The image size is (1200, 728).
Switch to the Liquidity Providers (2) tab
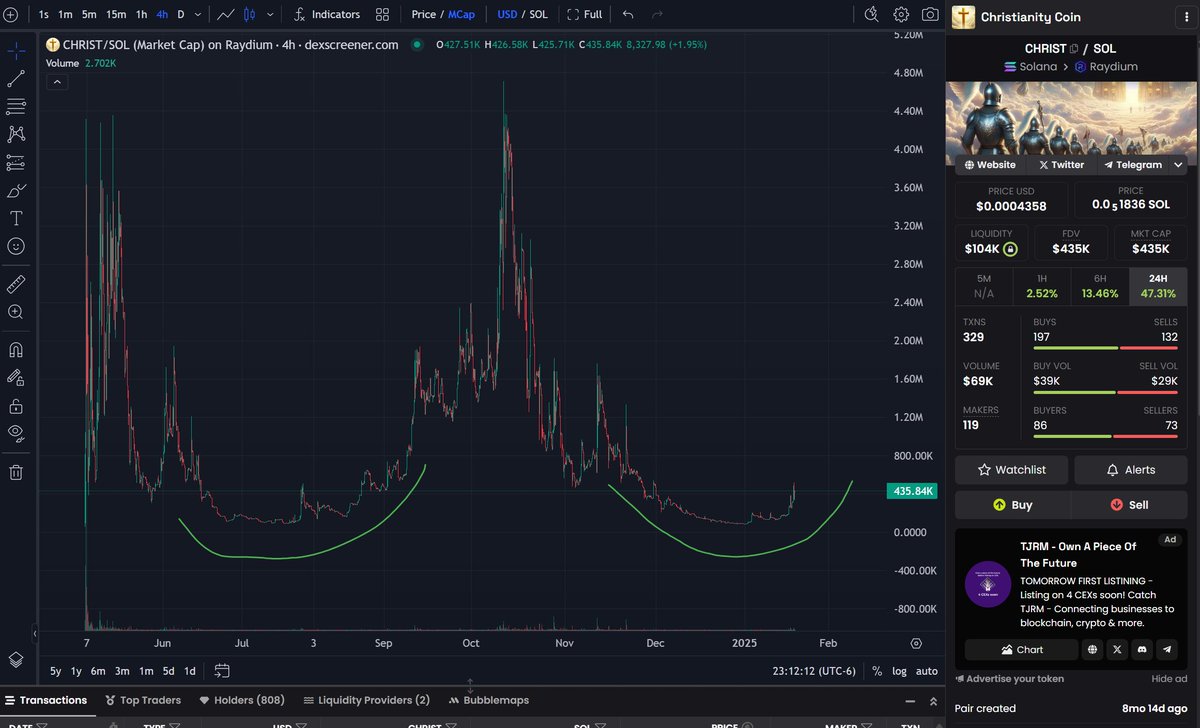(x=366, y=700)
